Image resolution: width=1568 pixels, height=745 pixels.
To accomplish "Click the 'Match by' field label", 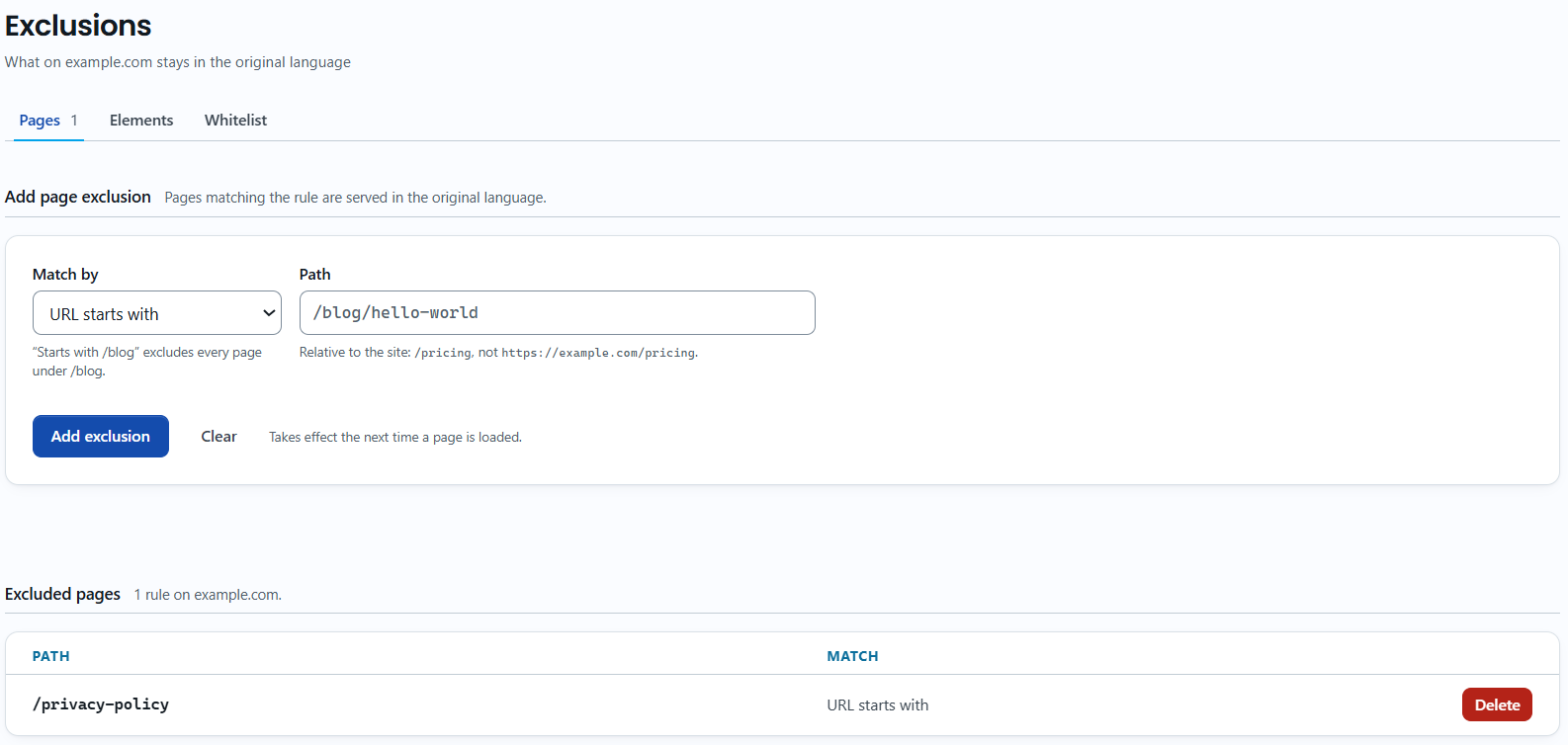I will tap(65, 274).
